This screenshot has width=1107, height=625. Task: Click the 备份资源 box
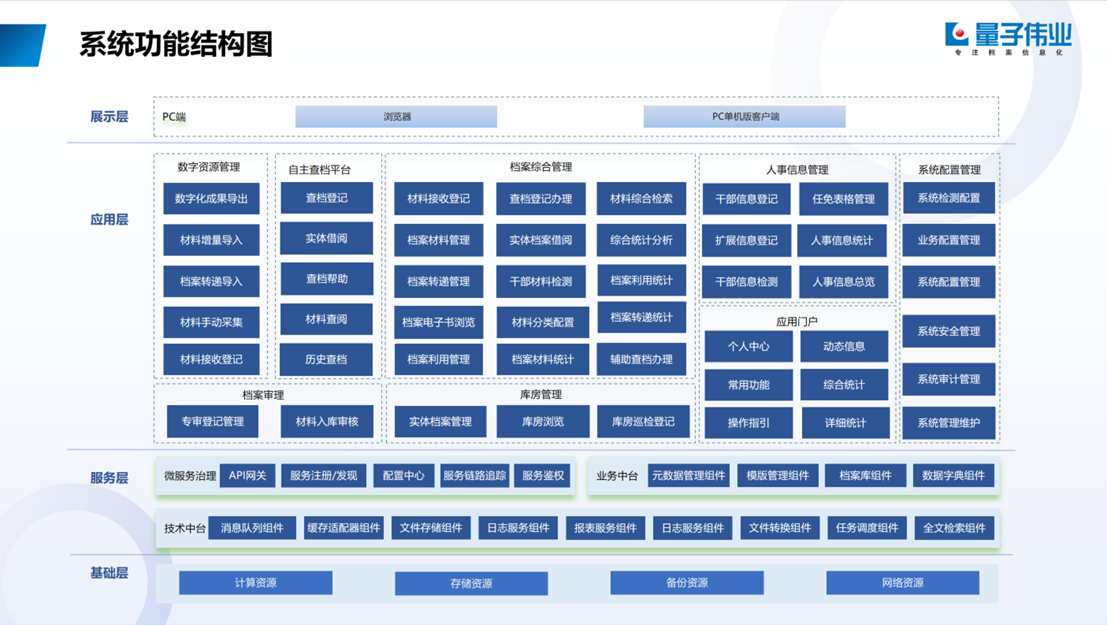pyautogui.click(x=687, y=583)
